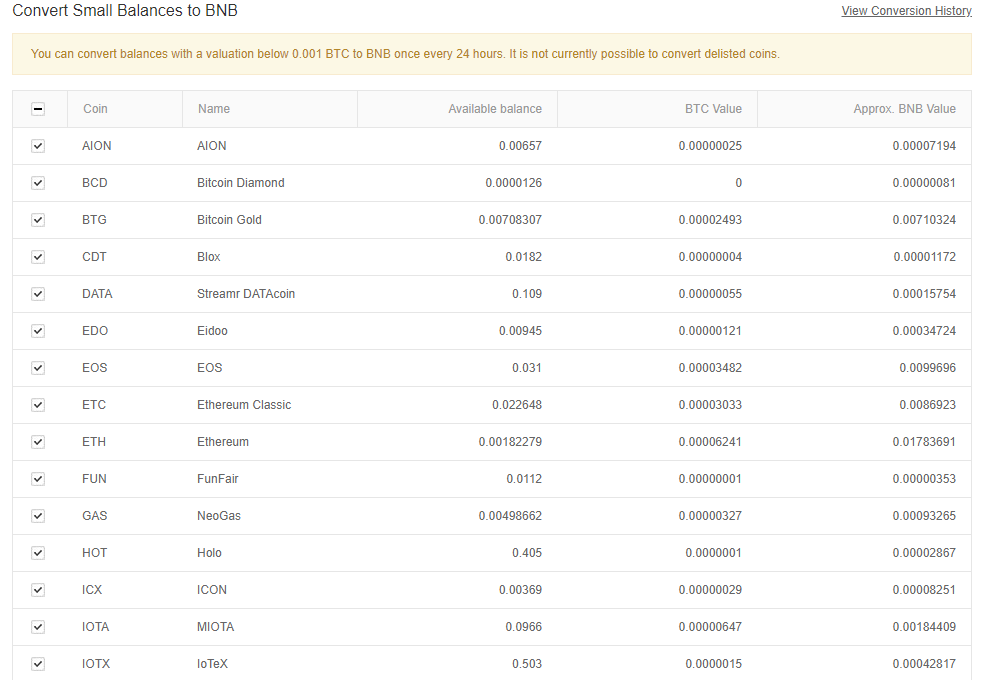Uncheck the Ethereum Classic (ETC) checkbox
The width and height of the screenshot is (996, 680).
38,405
